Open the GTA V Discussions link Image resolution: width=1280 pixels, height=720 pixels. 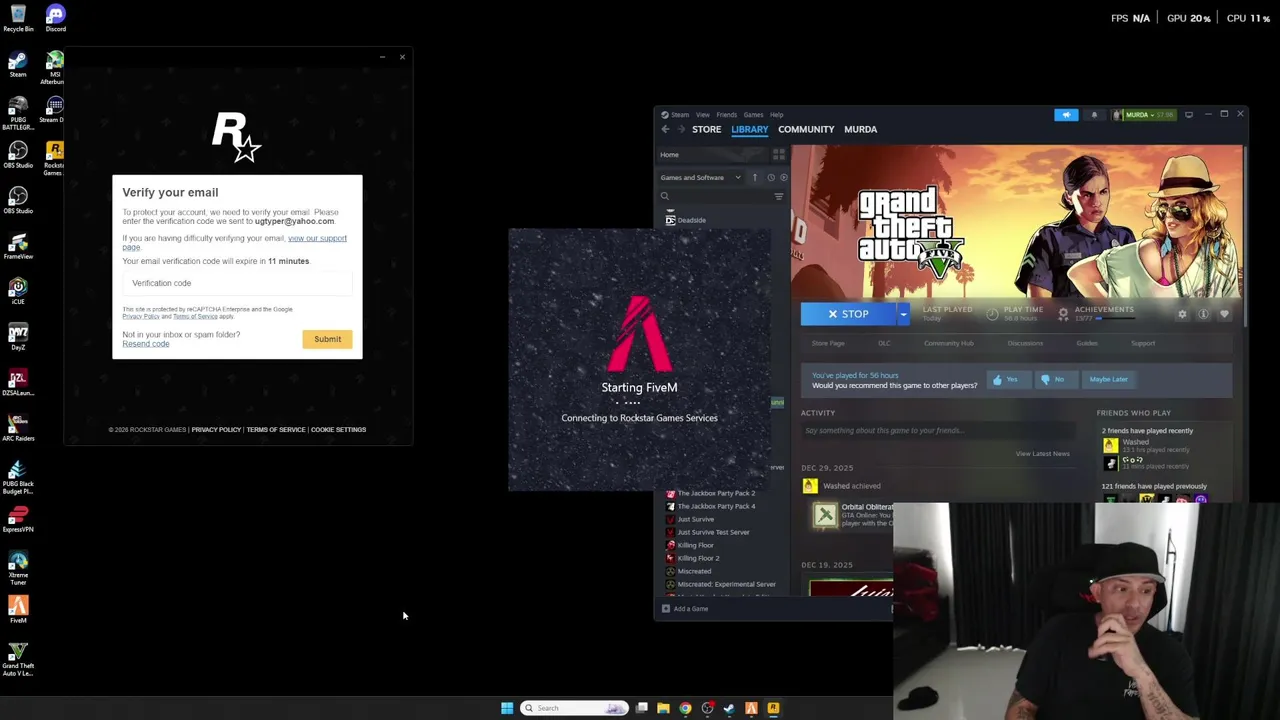[1025, 343]
